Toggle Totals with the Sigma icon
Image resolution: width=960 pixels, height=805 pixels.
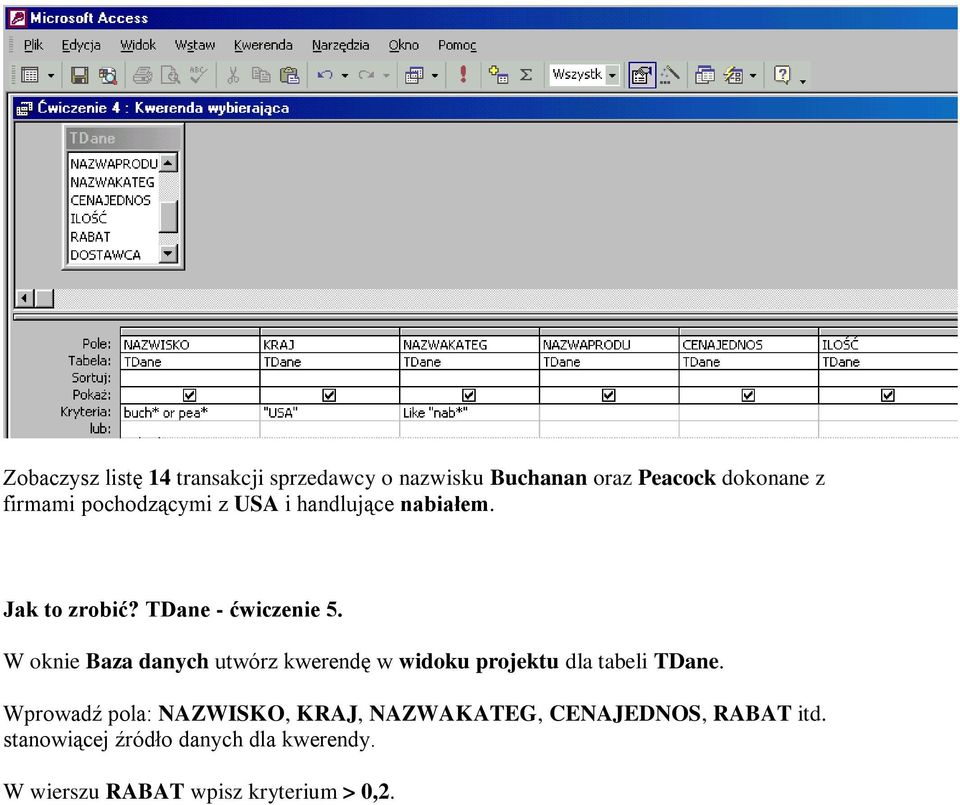pyautogui.click(x=525, y=75)
